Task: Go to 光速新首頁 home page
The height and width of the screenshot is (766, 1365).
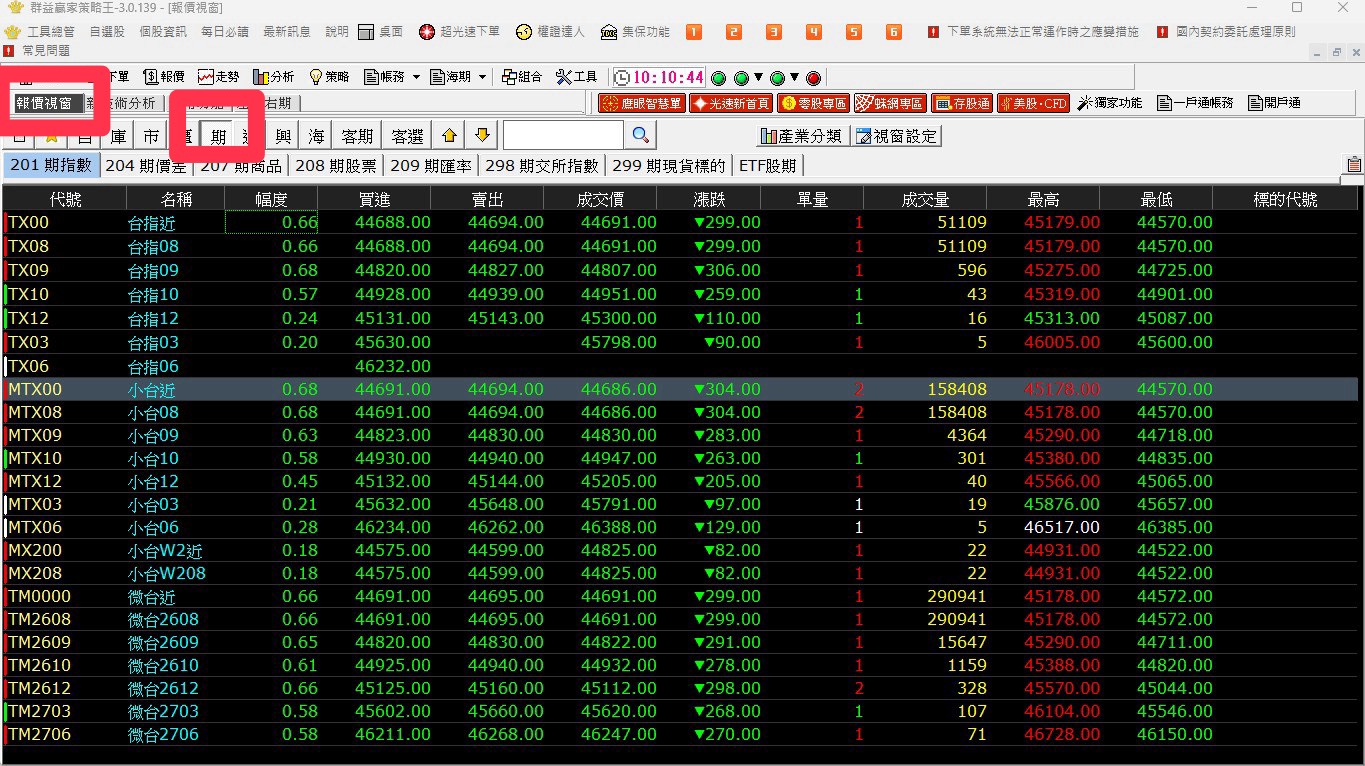Action: [x=731, y=103]
